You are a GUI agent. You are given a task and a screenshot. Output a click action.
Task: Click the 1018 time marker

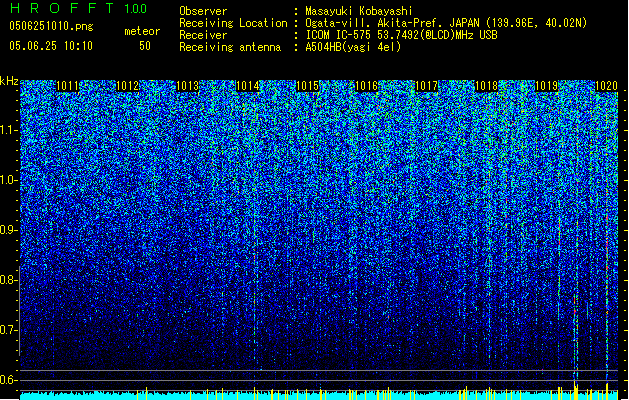click(x=486, y=86)
